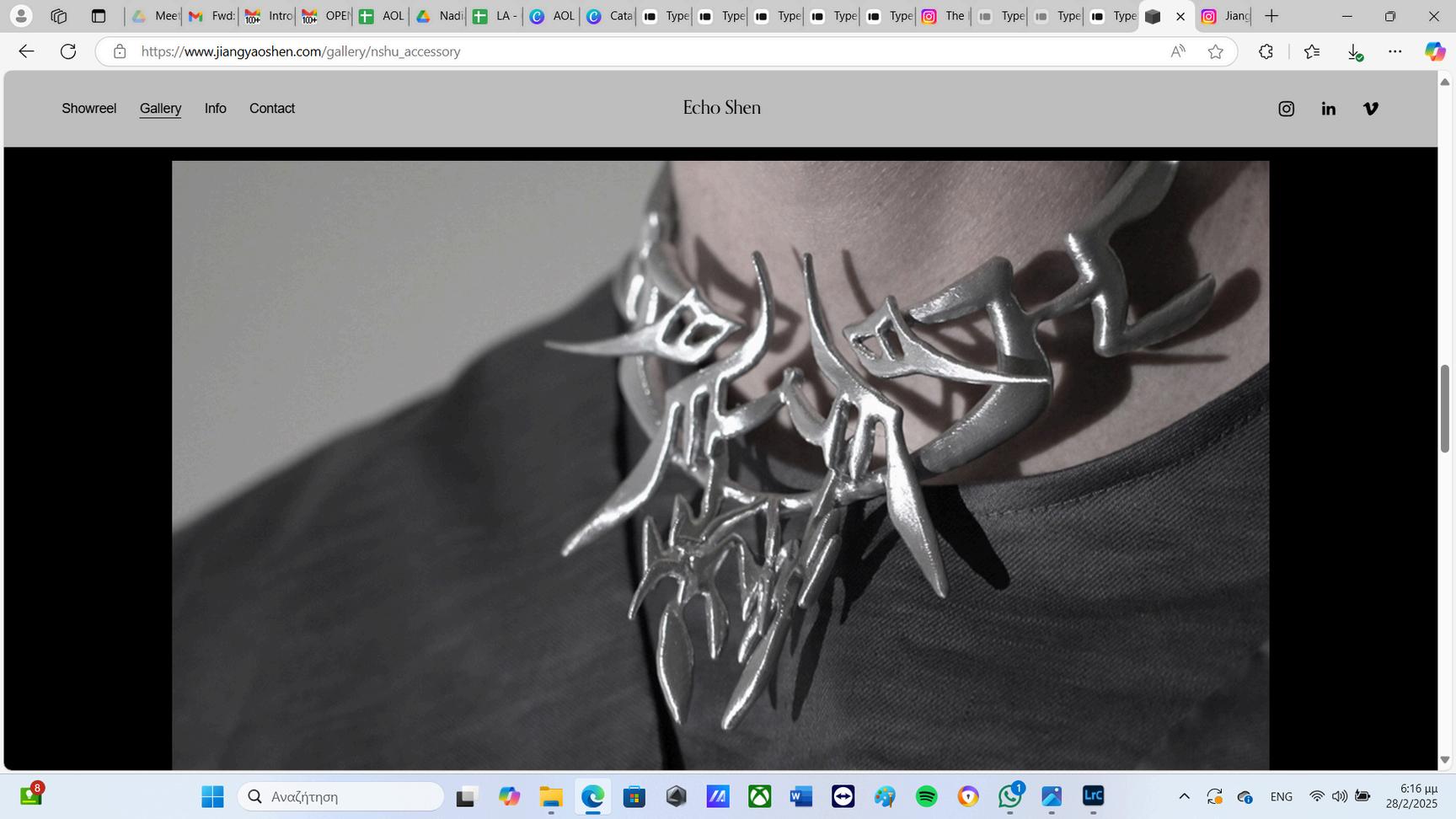Viewport: 1456px width, 819px height.
Task: Switch to the 'Mee' Google Drive tab
Action: tap(154, 16)
